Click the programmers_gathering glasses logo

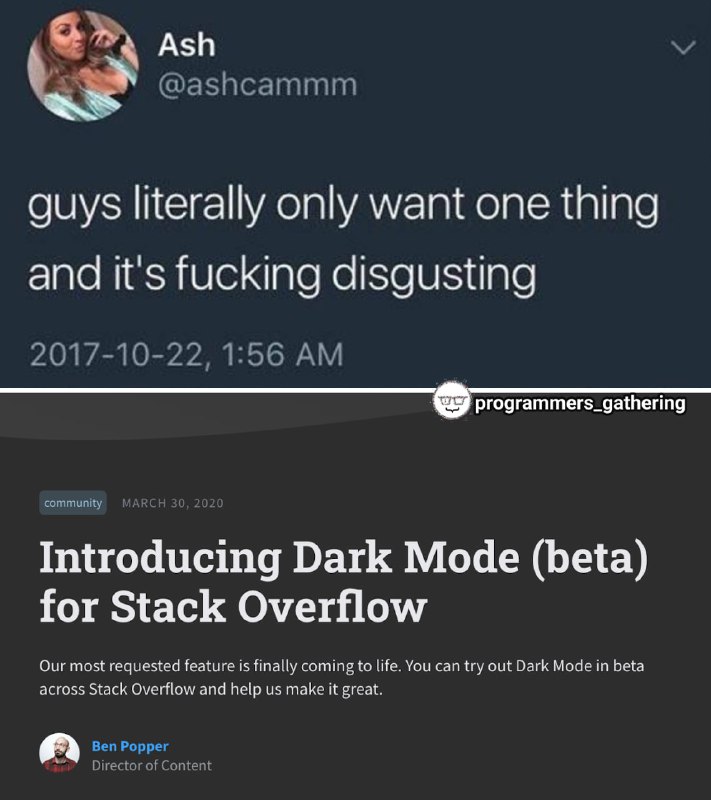point(451,401)
